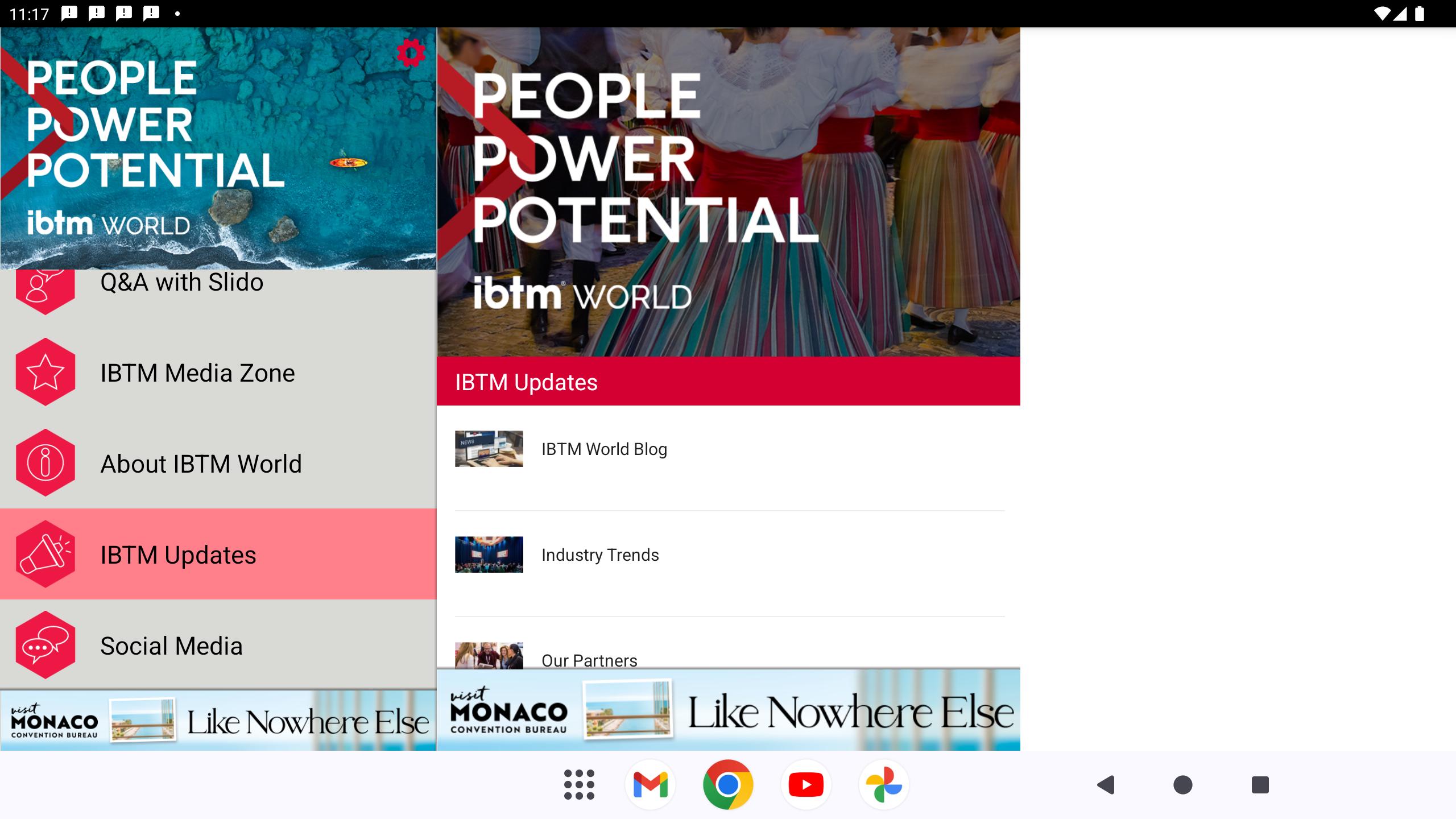Tap the Social Media chat bubbles icon
The height and width of the screenshot is (819, 1456).
[x=45, y=645]
